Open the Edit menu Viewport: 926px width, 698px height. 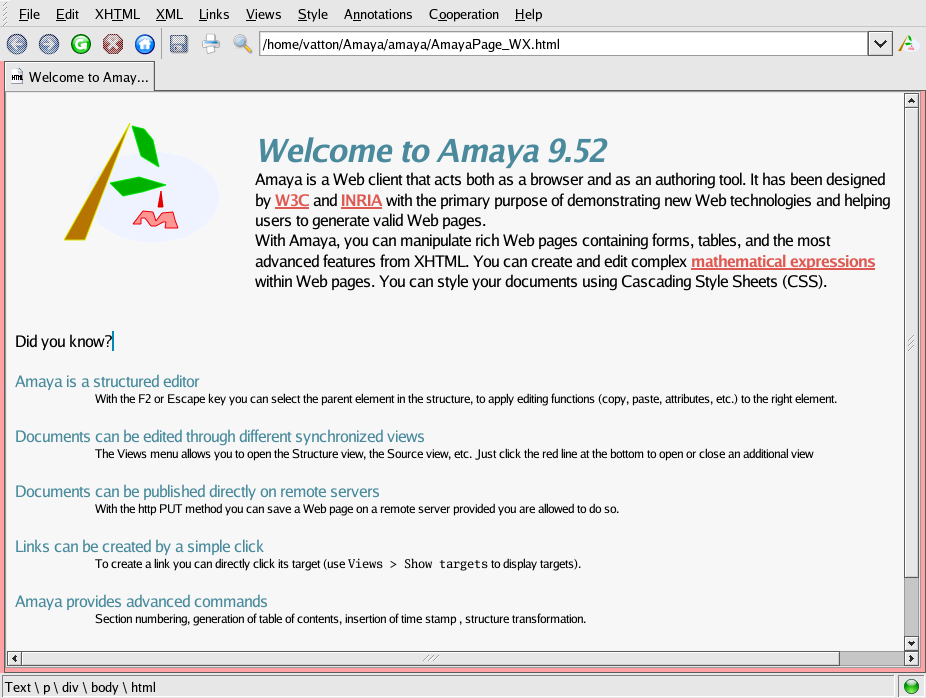(67, 14)
